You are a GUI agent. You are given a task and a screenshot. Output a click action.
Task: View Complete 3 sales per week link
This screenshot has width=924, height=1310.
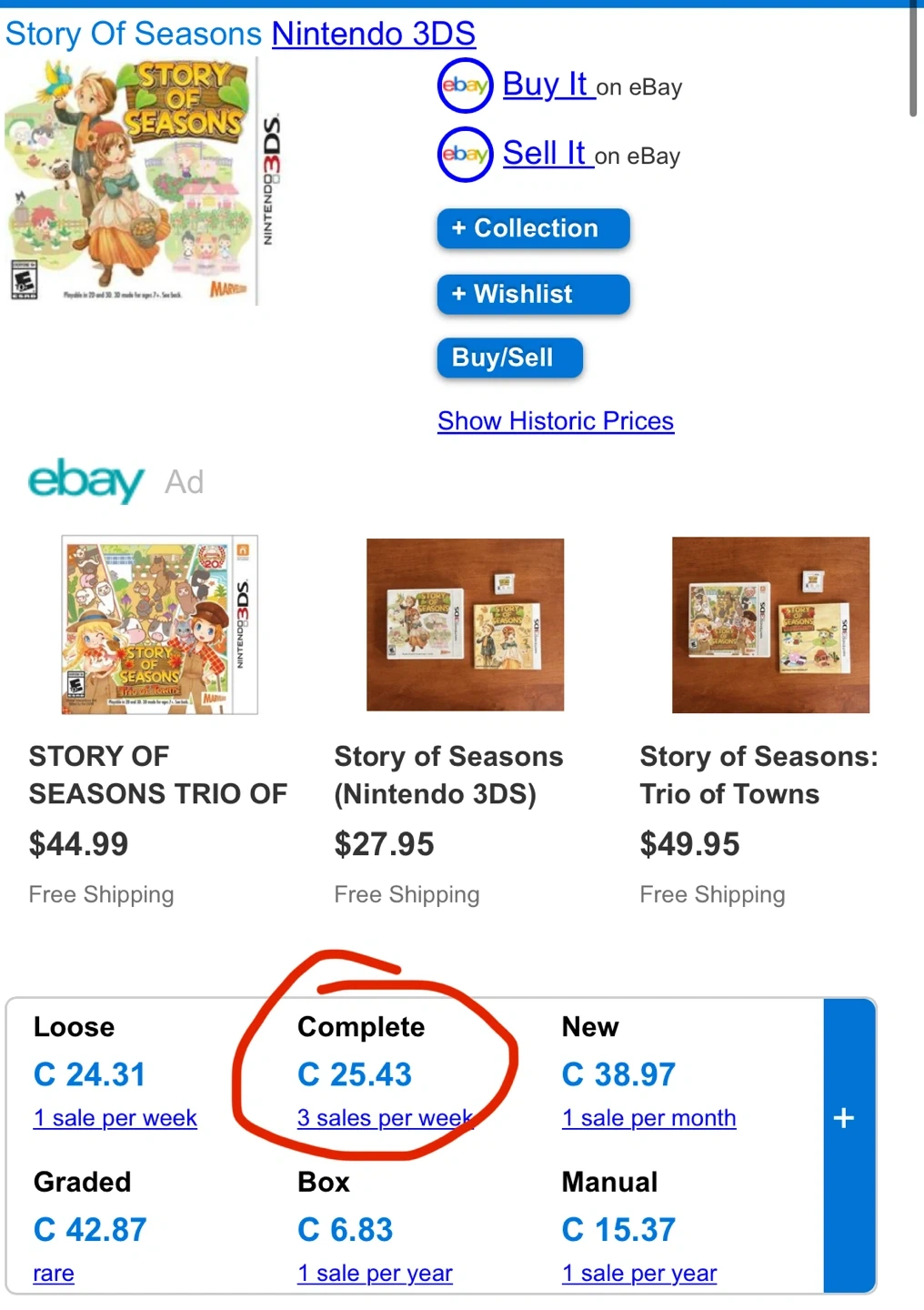coord(385,1118)
